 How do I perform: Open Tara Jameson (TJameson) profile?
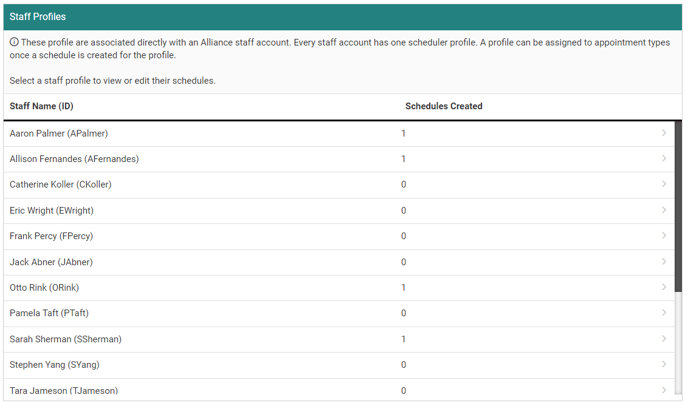point(63,390)
